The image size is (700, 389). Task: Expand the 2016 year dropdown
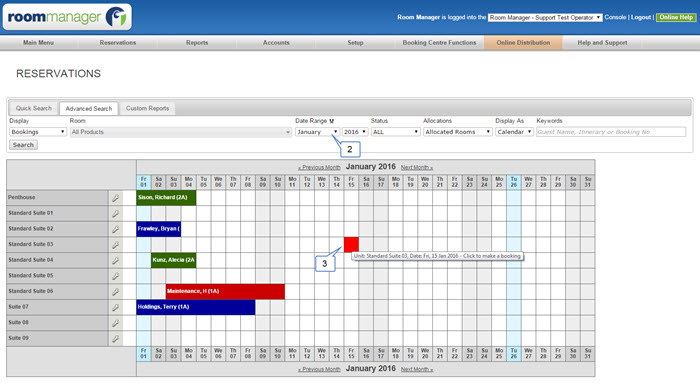click(355, 132)
